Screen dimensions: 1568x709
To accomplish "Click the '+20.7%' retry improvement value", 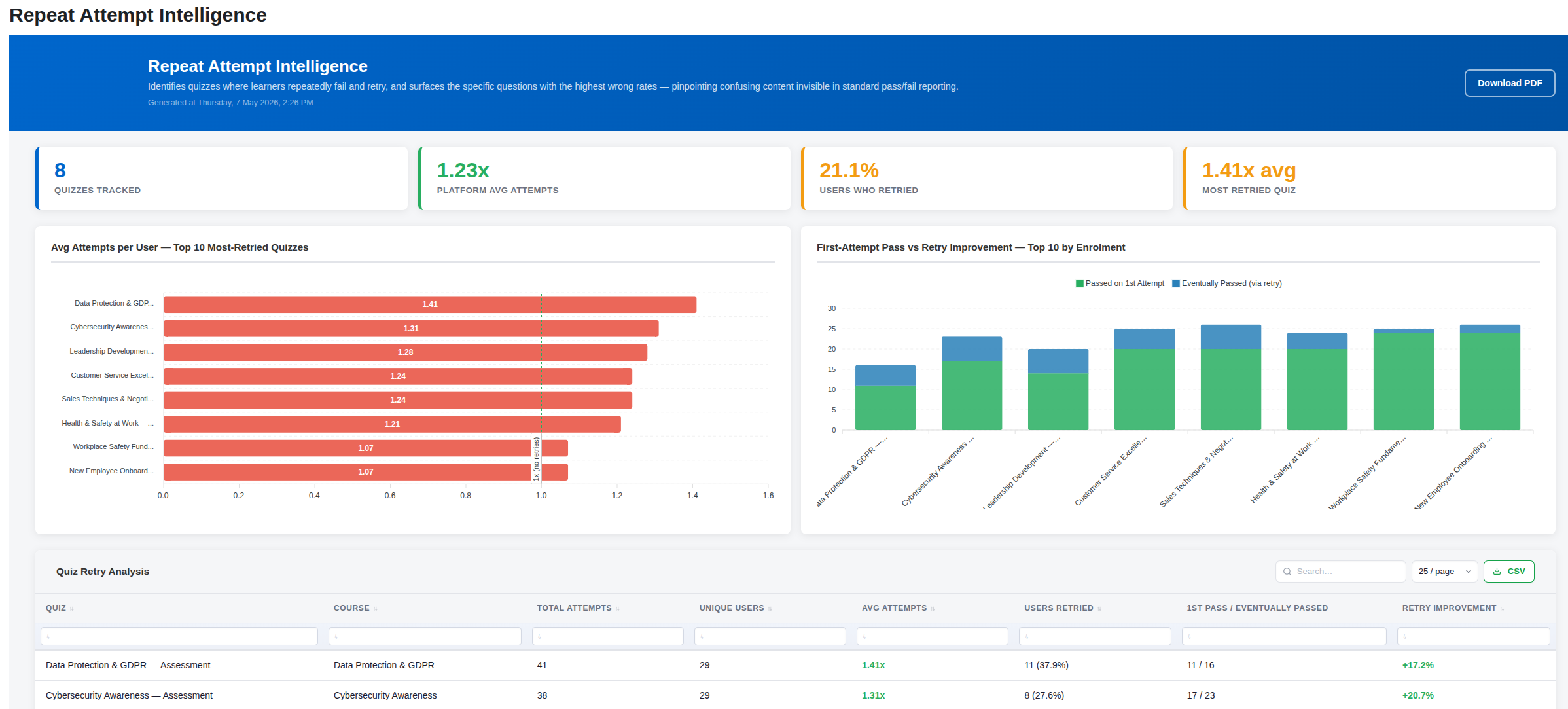I will coord(1417,695).
